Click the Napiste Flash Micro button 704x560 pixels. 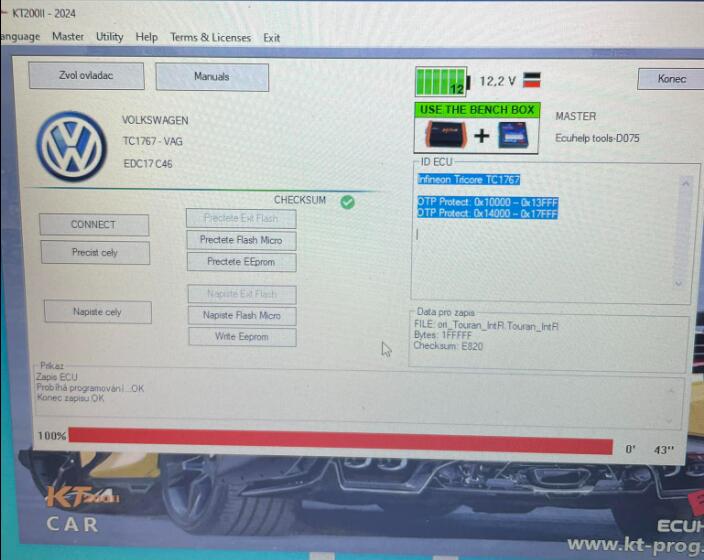coord(242,315)
